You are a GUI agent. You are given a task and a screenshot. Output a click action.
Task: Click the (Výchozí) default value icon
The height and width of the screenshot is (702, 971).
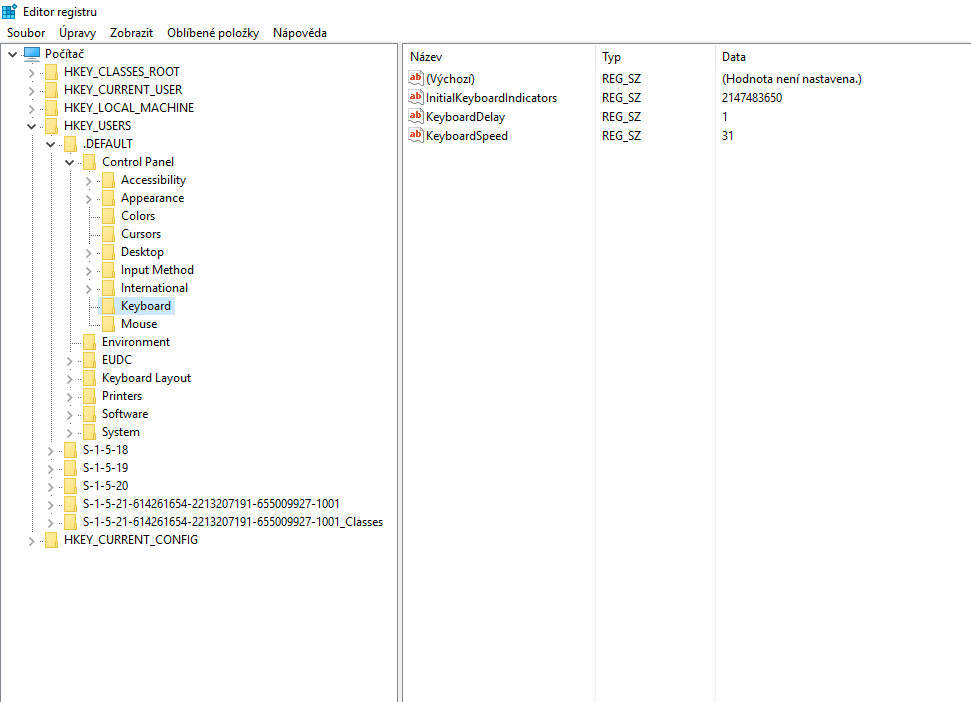pyautogui.click(x=416, y=78)
